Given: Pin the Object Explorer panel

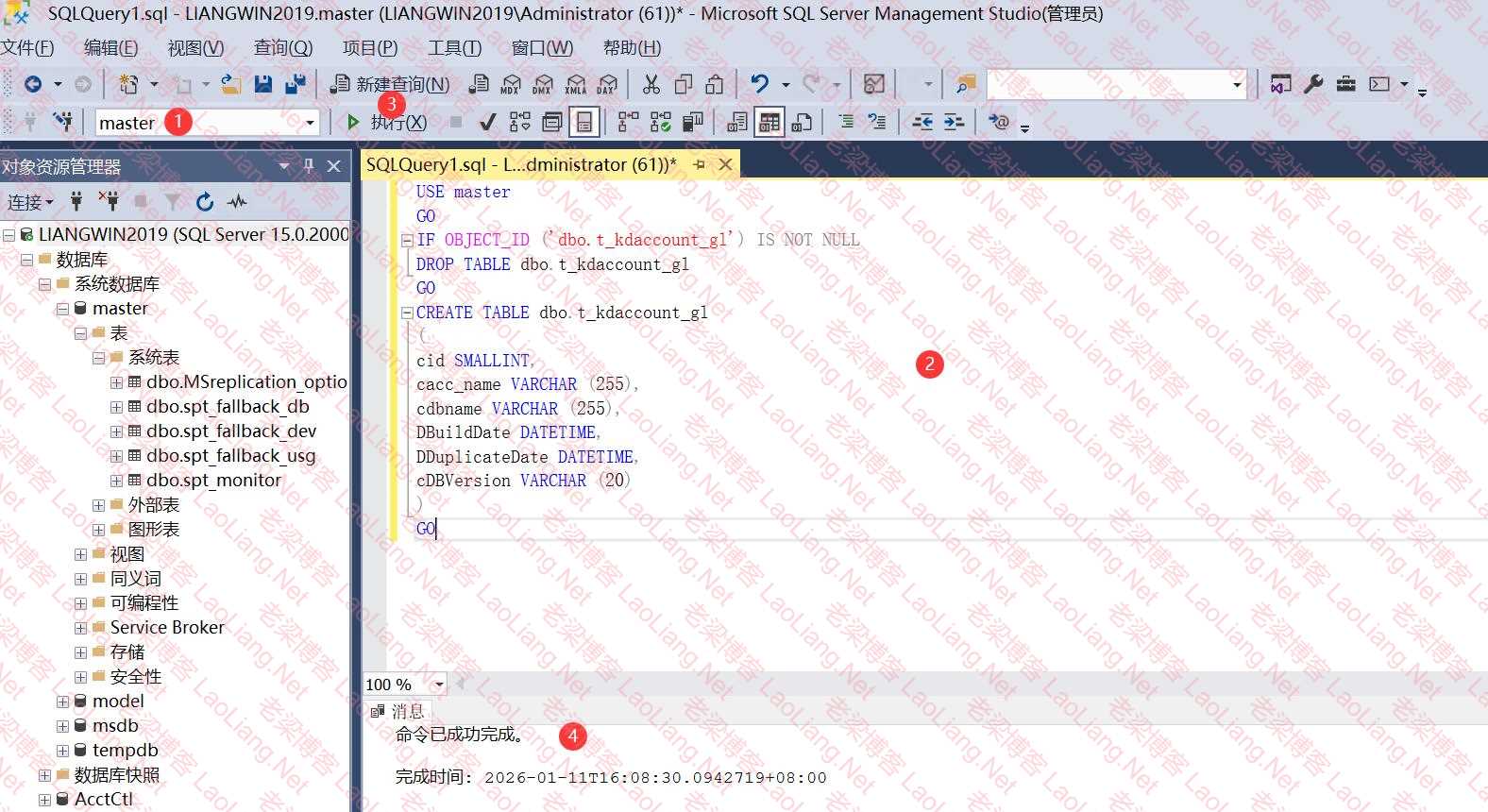Looking at the screenshot, I should point(308,166).
